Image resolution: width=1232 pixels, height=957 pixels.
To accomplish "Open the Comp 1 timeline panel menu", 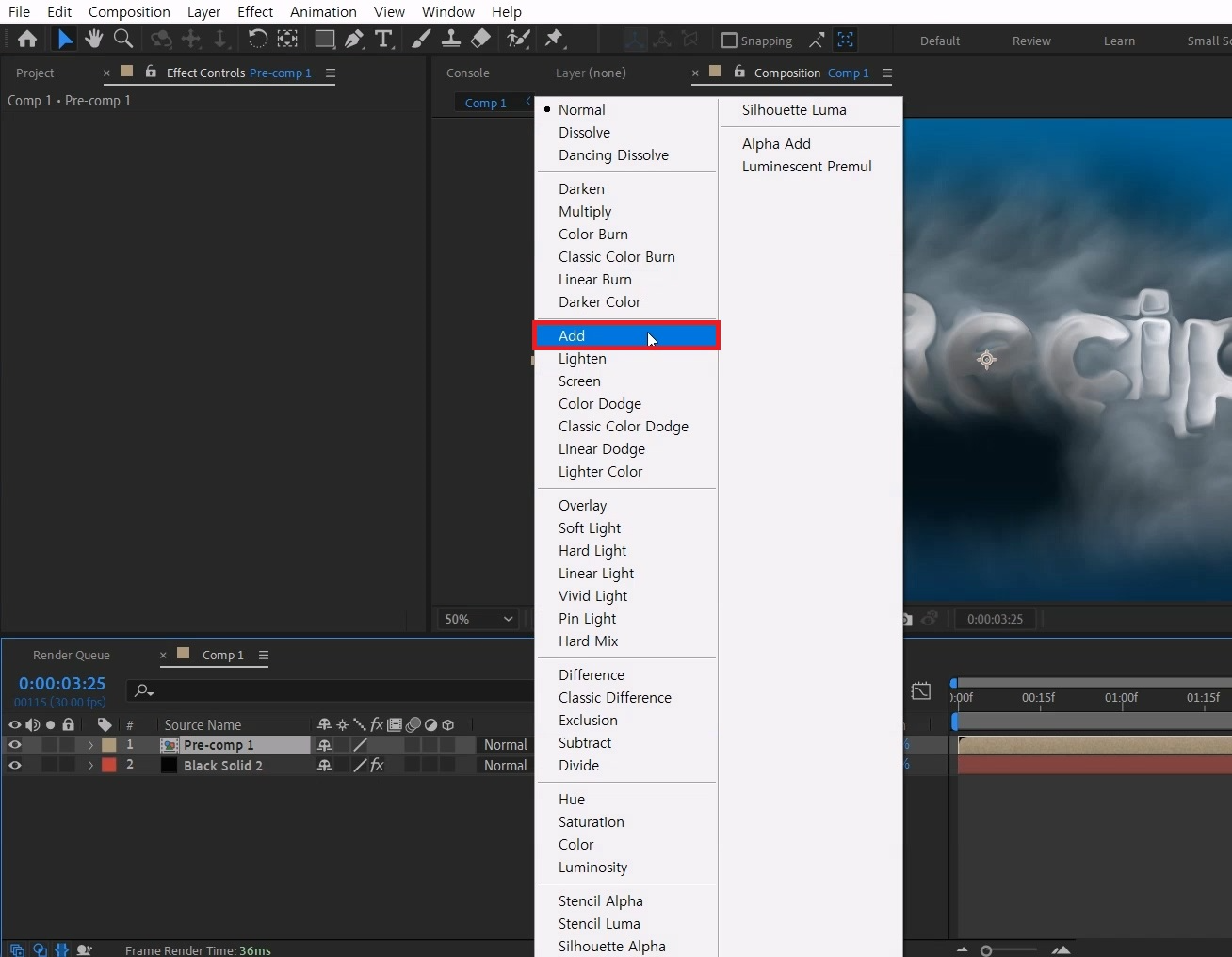I will coord(264,655).
